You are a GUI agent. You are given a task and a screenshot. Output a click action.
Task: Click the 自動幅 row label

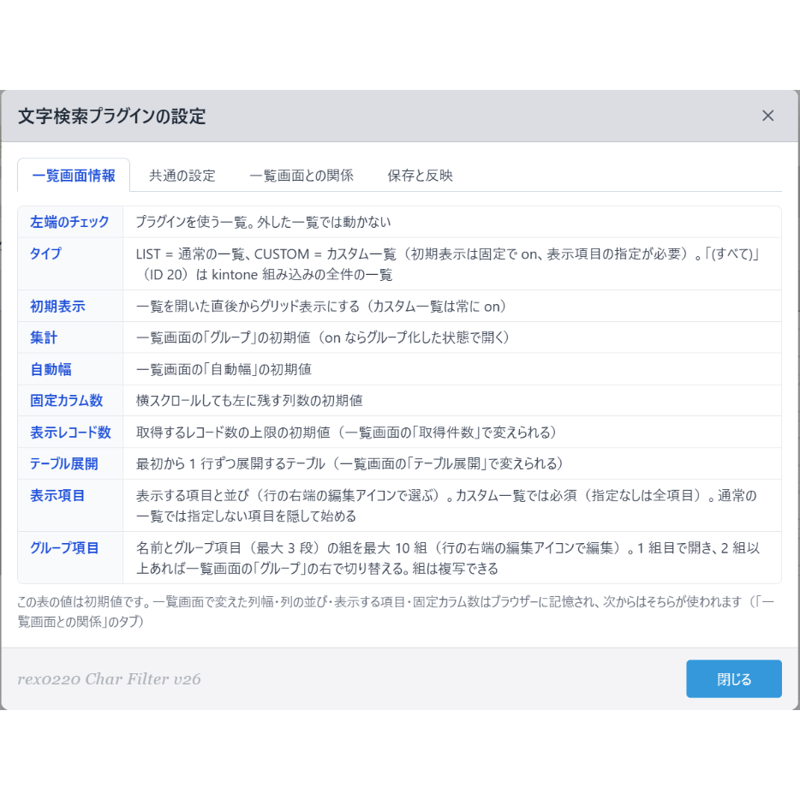coord(51,369)
